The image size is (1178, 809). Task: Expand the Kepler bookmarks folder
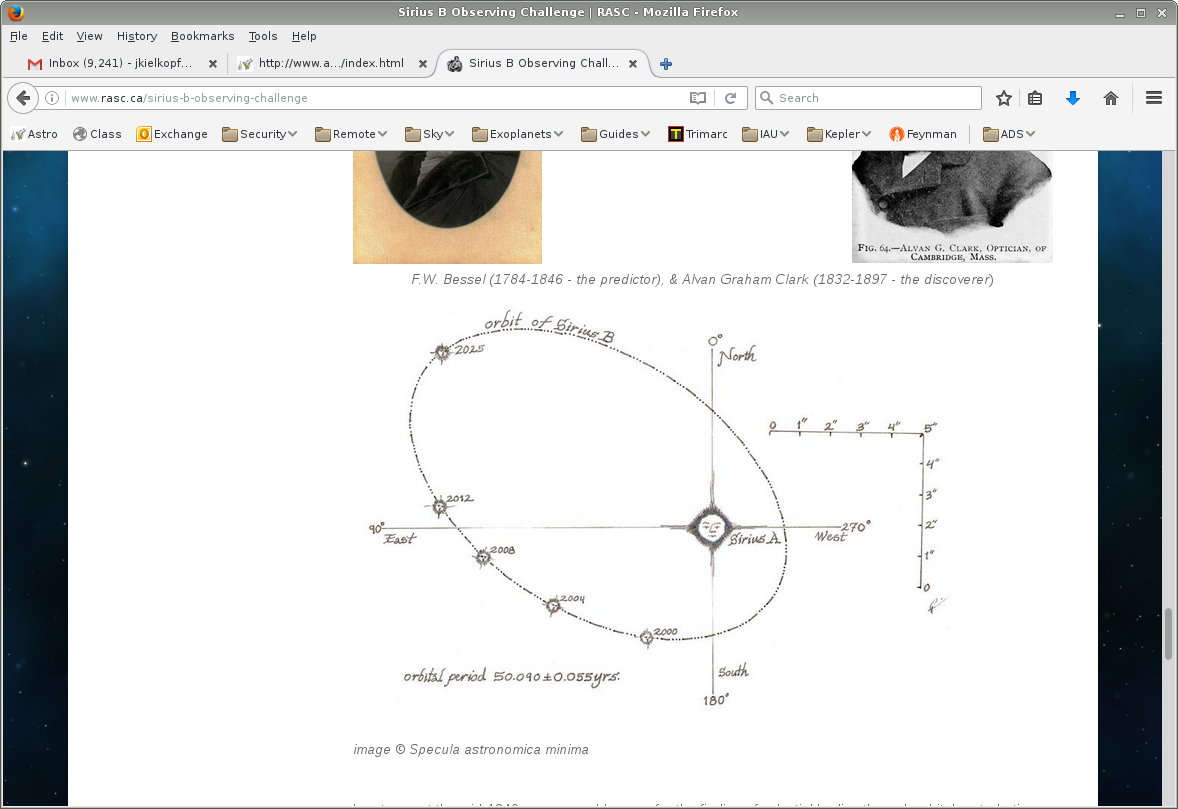coord(839,134)
